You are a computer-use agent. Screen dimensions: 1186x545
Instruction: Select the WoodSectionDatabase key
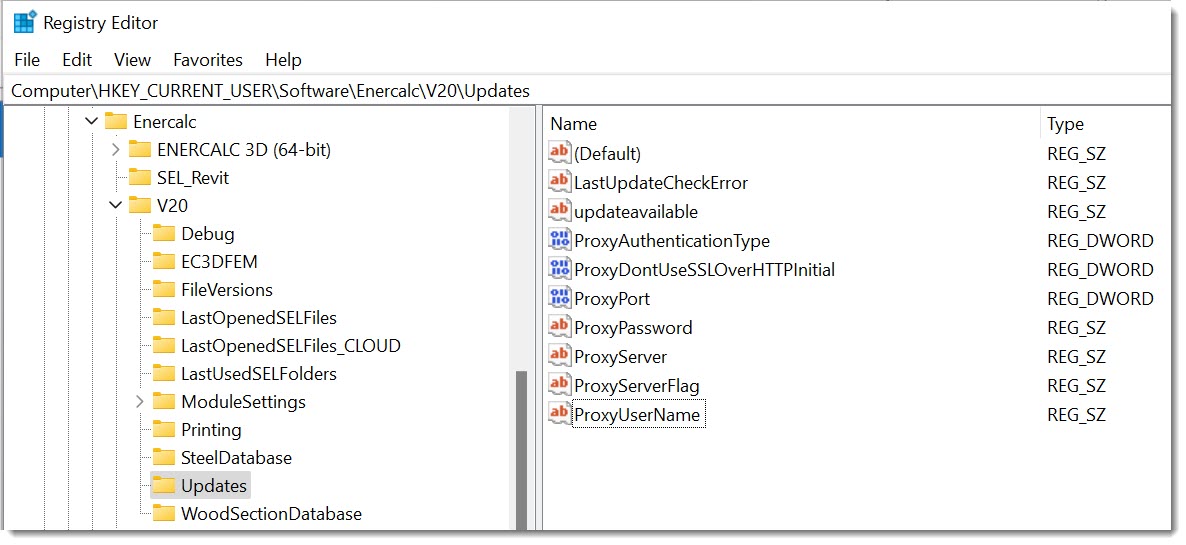[x=271, y=514]
